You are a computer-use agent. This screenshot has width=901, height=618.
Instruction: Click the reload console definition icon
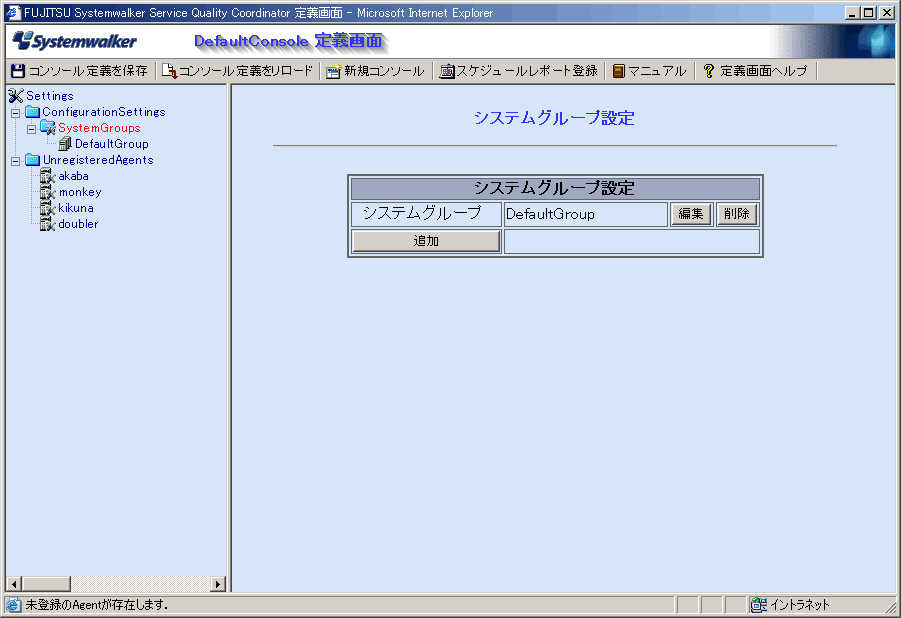[169, 71]
